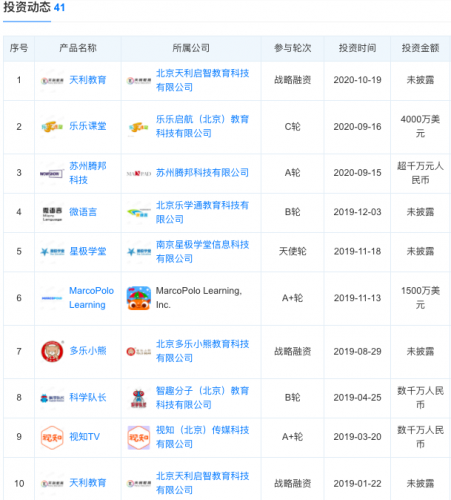Select the date 2019-03-20
Screen dimensions: 451x500
click(357, 437)
